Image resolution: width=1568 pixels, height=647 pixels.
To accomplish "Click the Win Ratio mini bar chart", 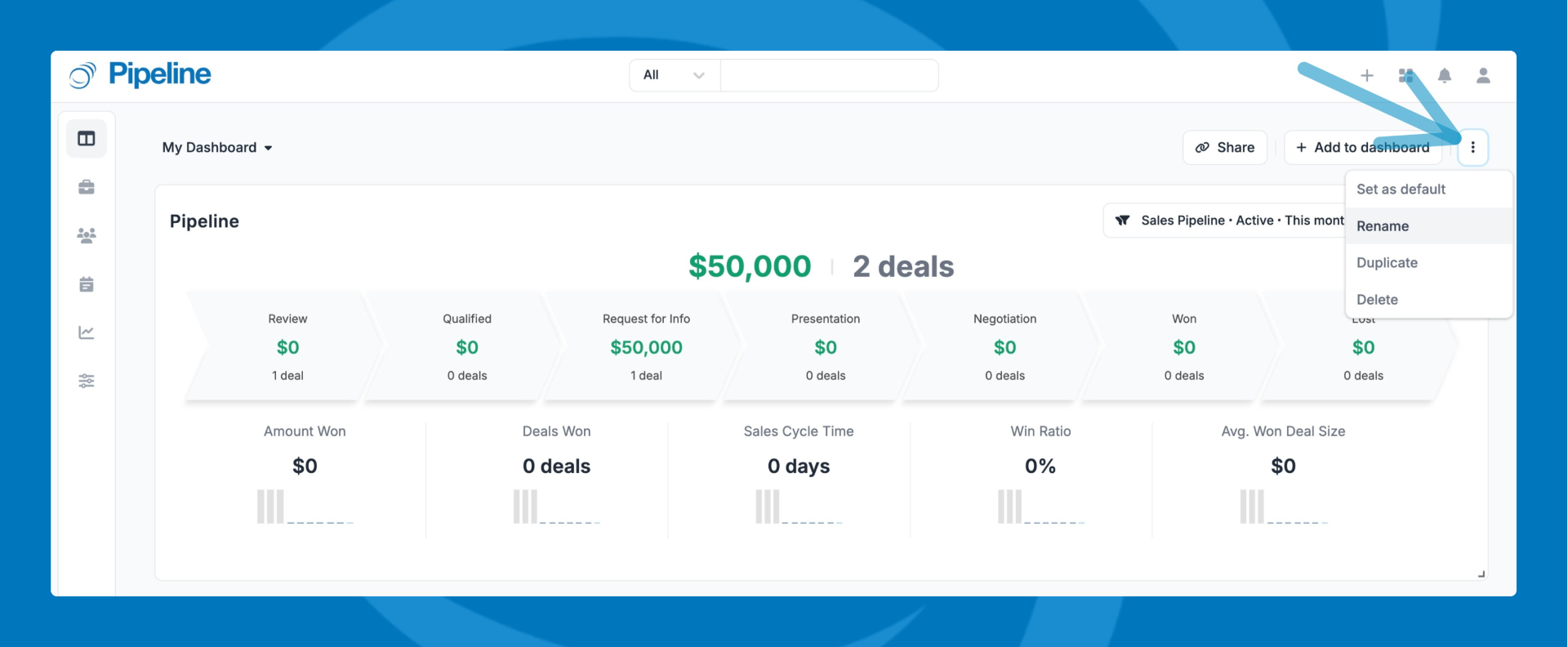I will coord(1040,506).
